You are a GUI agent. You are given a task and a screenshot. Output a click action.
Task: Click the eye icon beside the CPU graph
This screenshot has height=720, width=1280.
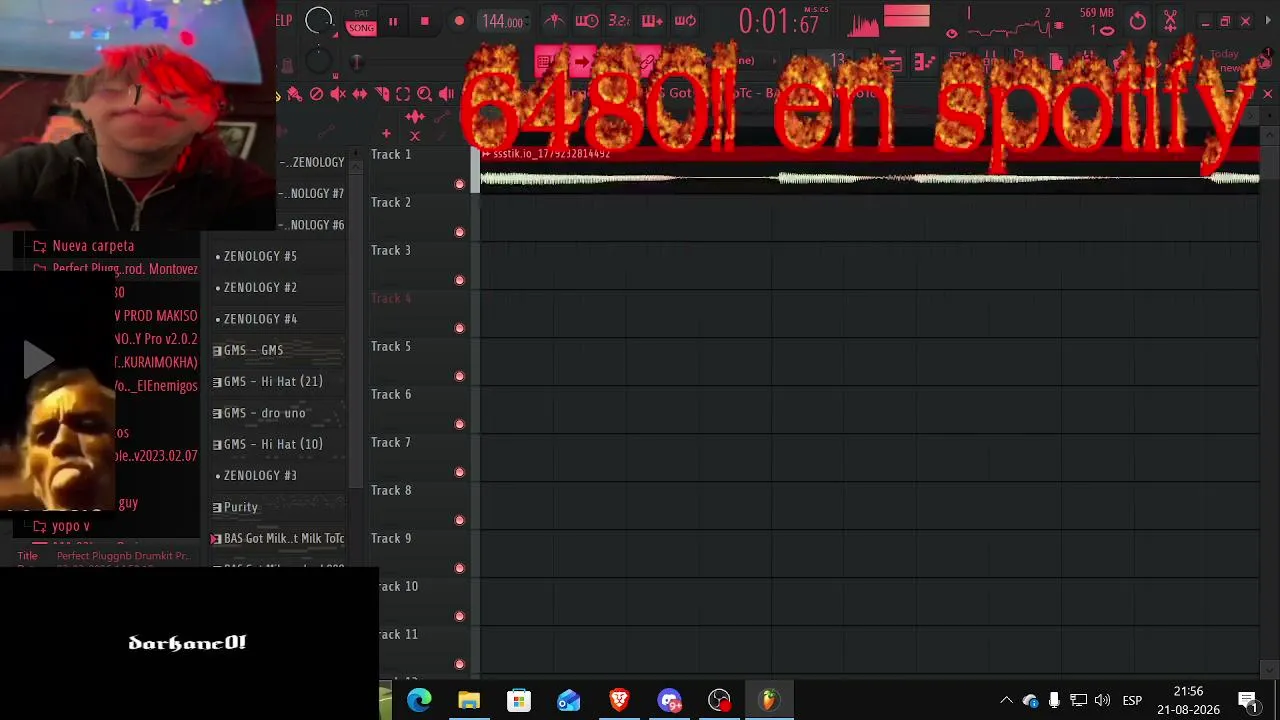(952, 32)
